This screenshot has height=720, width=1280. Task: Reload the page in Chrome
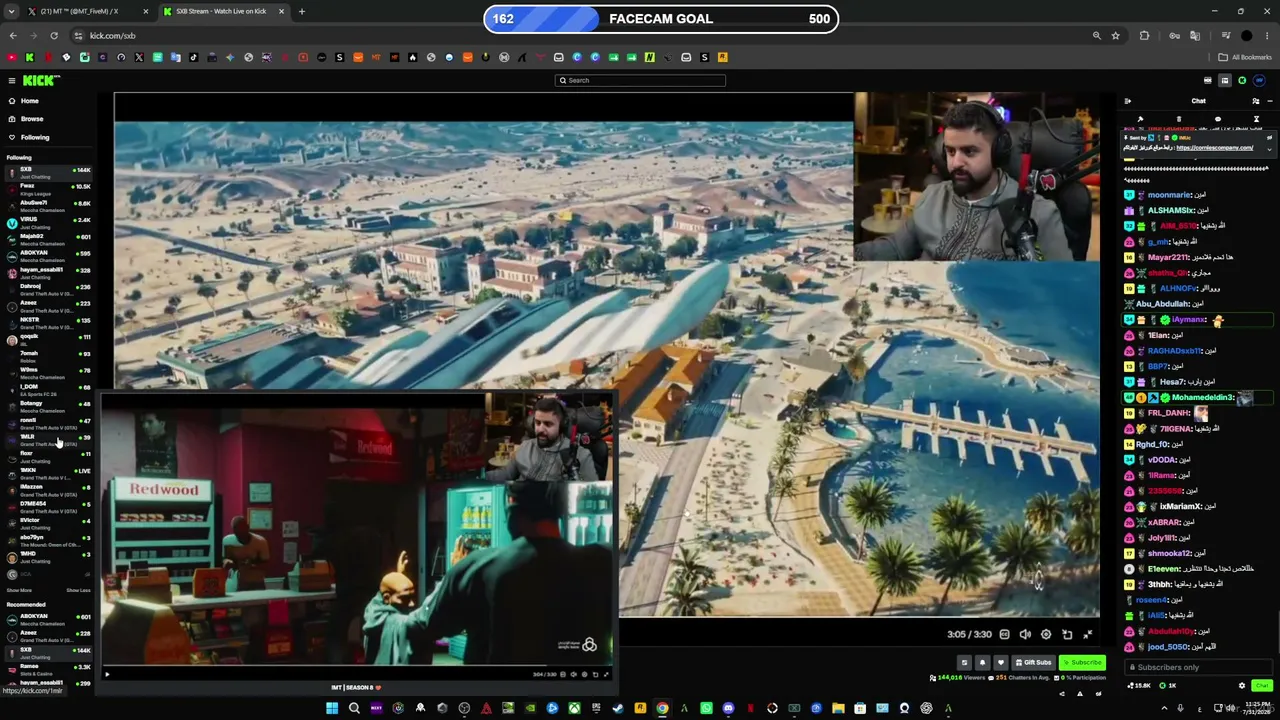pyautogui.click(x=54, y=35)
